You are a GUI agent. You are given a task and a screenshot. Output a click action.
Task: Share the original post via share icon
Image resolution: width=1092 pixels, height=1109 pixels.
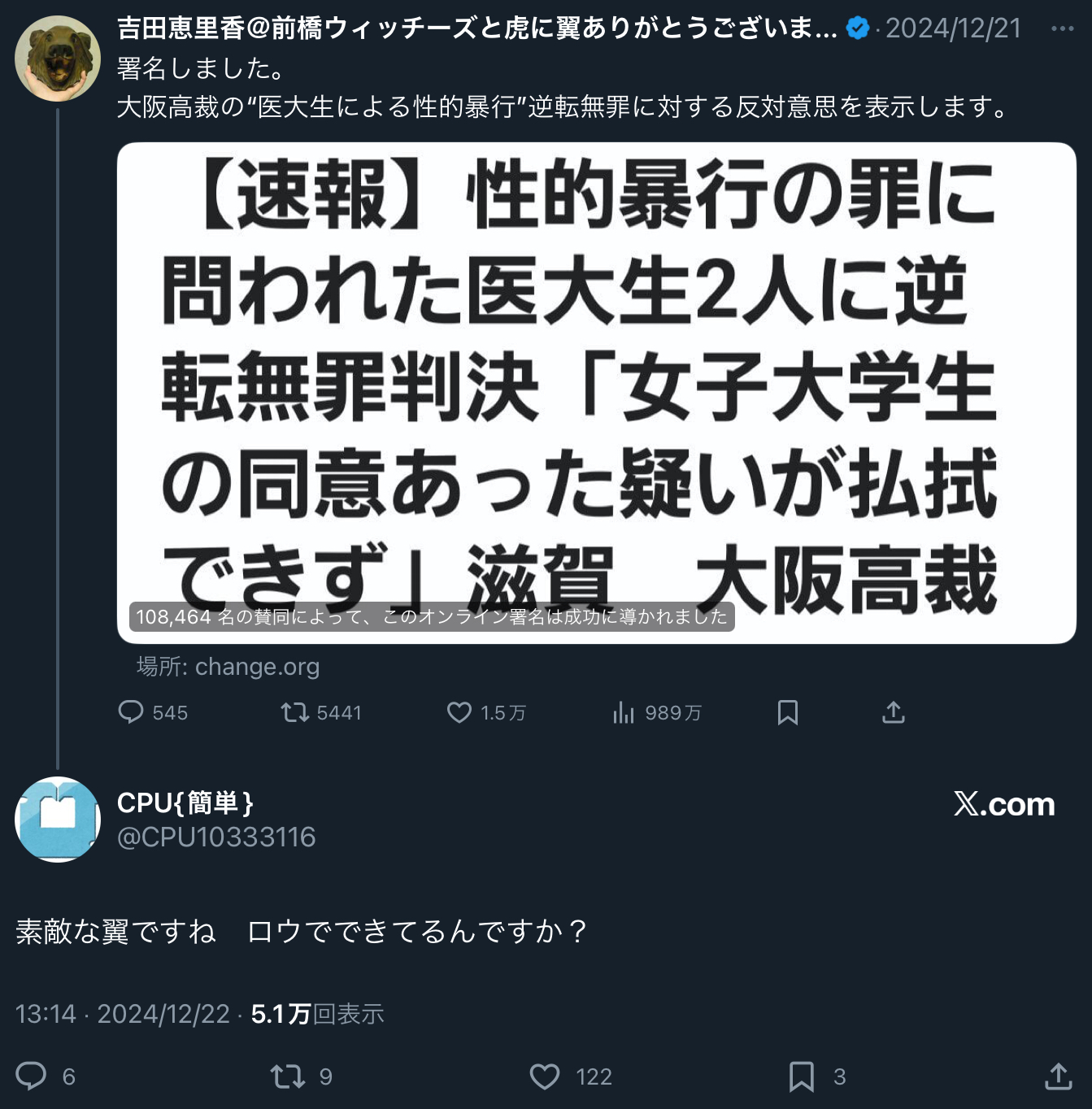pos(894,712)
